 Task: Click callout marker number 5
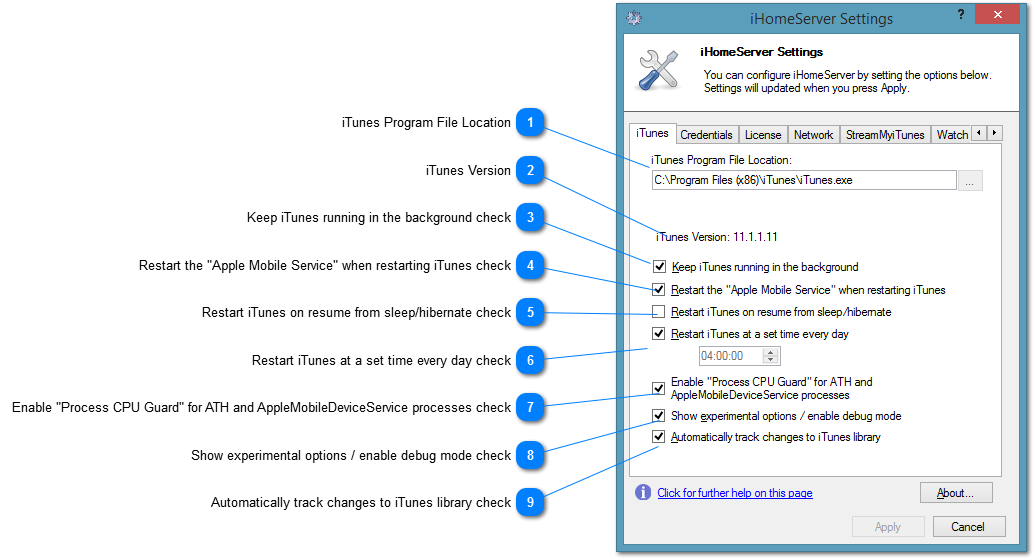(x=531, y=313)
